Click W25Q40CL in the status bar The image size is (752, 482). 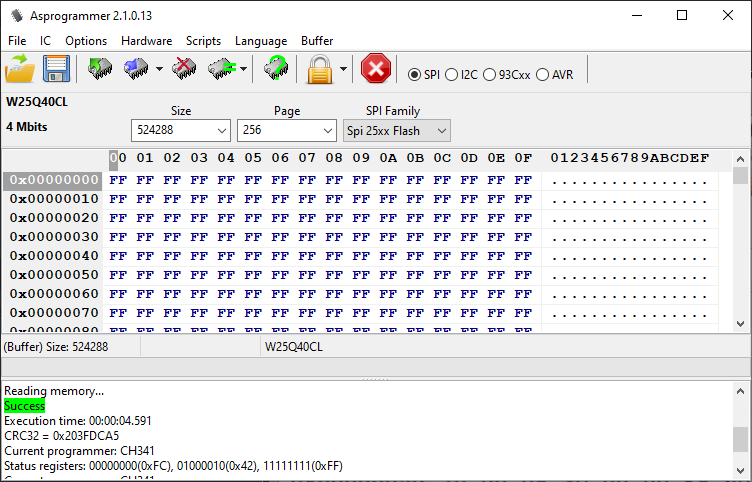pos(294,347)
